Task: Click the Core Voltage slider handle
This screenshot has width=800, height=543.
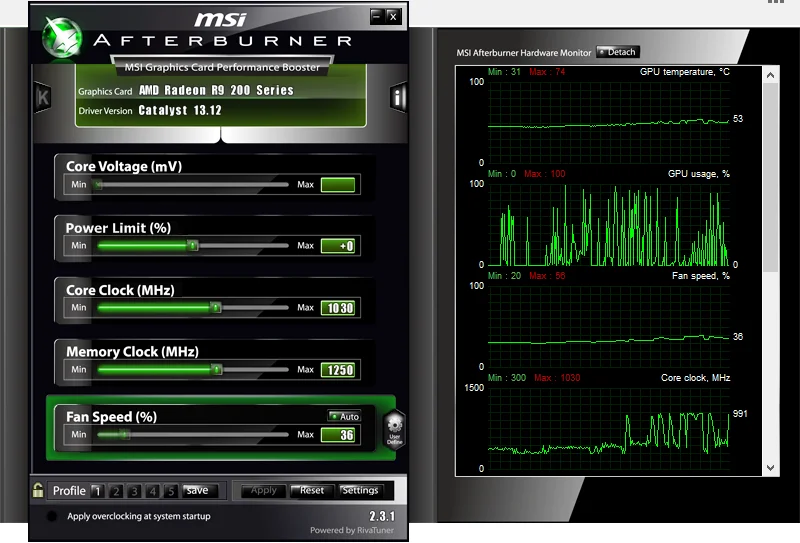Action: [x=98, y=185]
